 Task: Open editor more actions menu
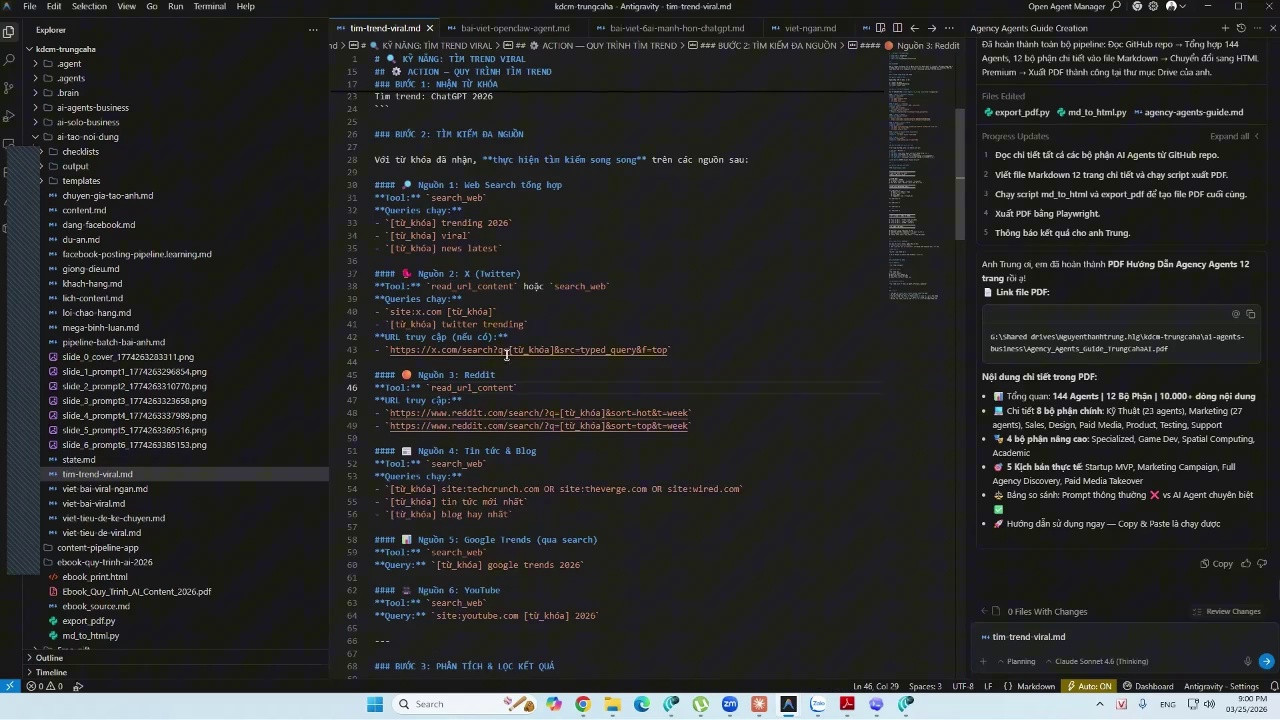pos(948,28)
